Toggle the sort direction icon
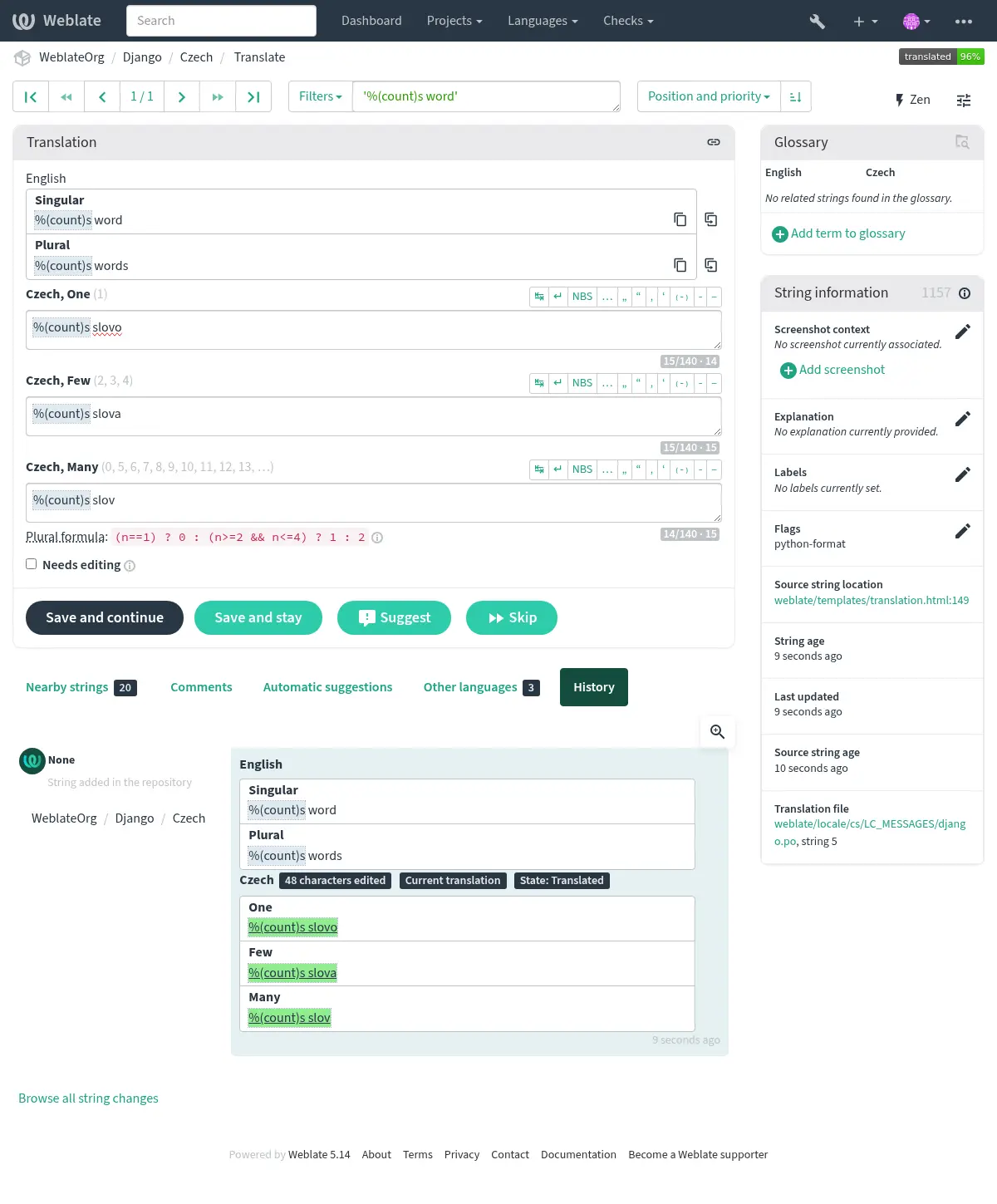997x1204 pixels. coord(795,96)
